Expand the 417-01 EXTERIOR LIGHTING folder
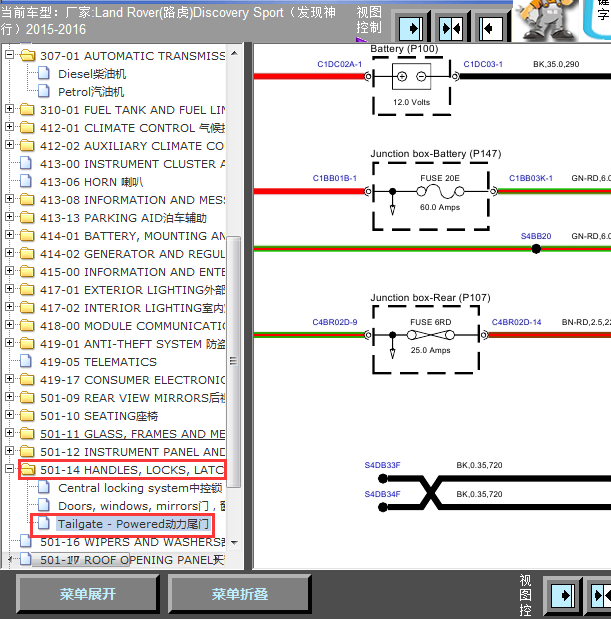The height and width of the screenshot is (619, 611). [x=9, y=289]
